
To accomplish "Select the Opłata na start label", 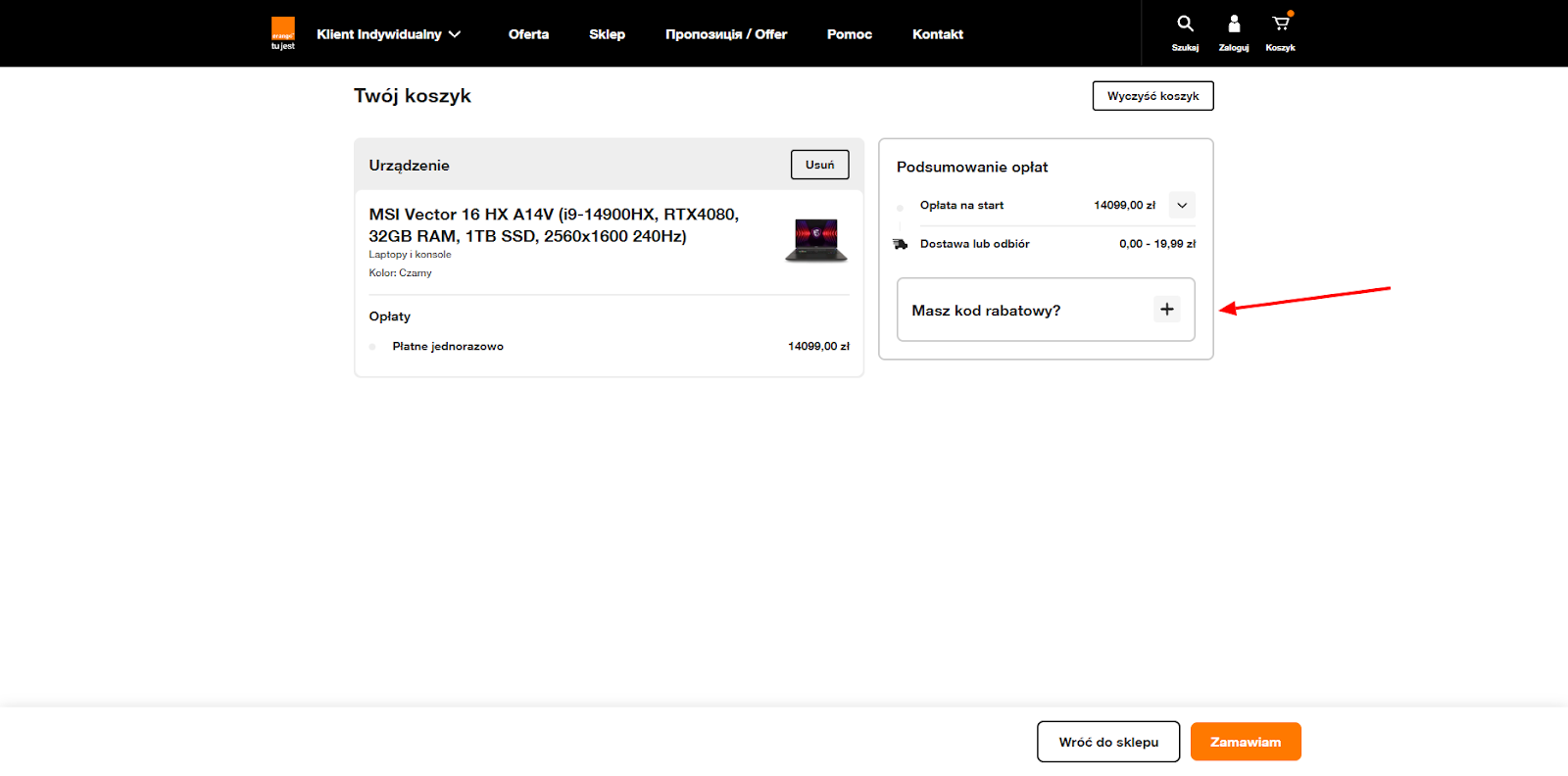I will [x=961, y=206].
